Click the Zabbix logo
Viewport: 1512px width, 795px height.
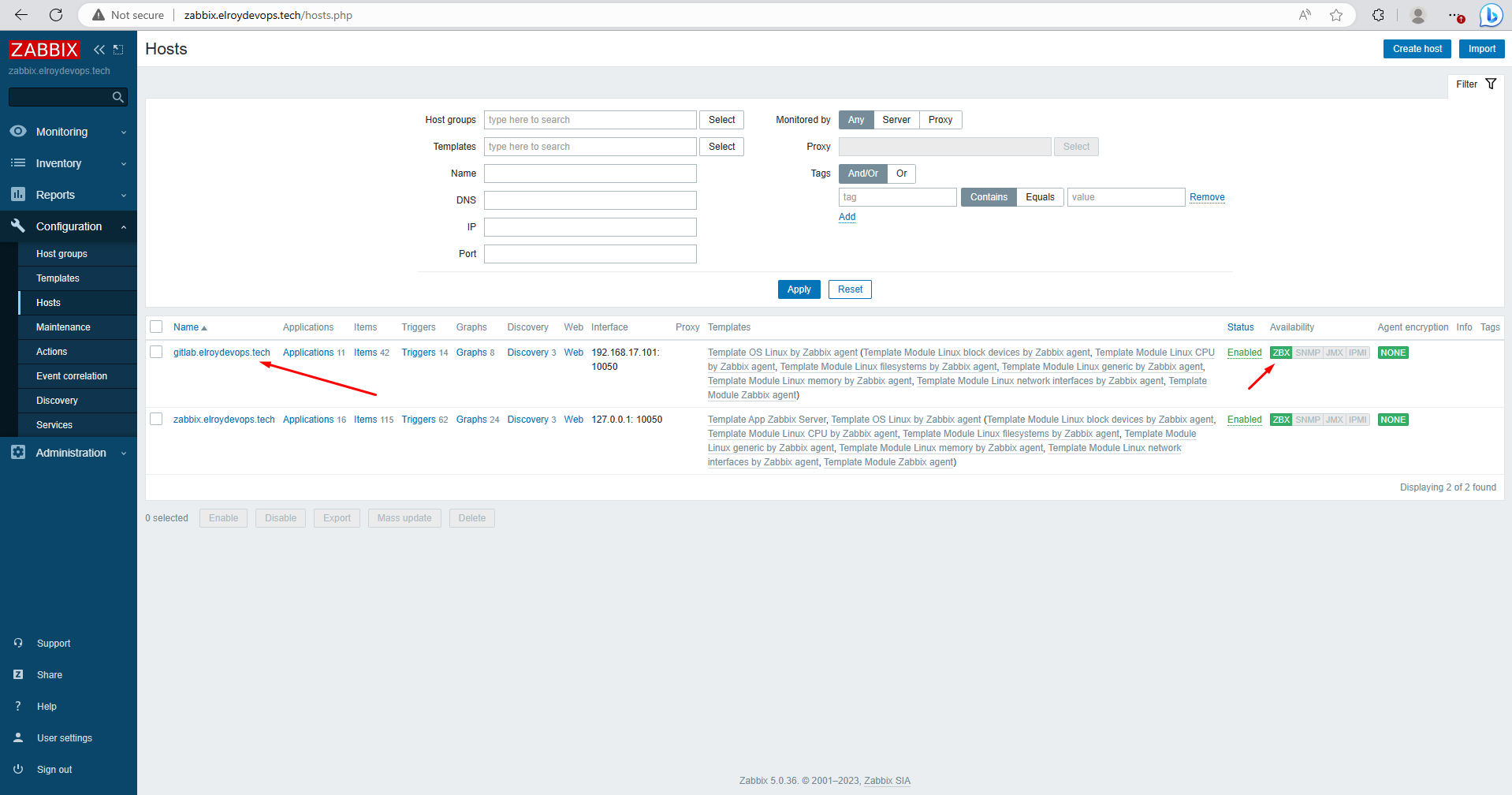coord(44,50)
